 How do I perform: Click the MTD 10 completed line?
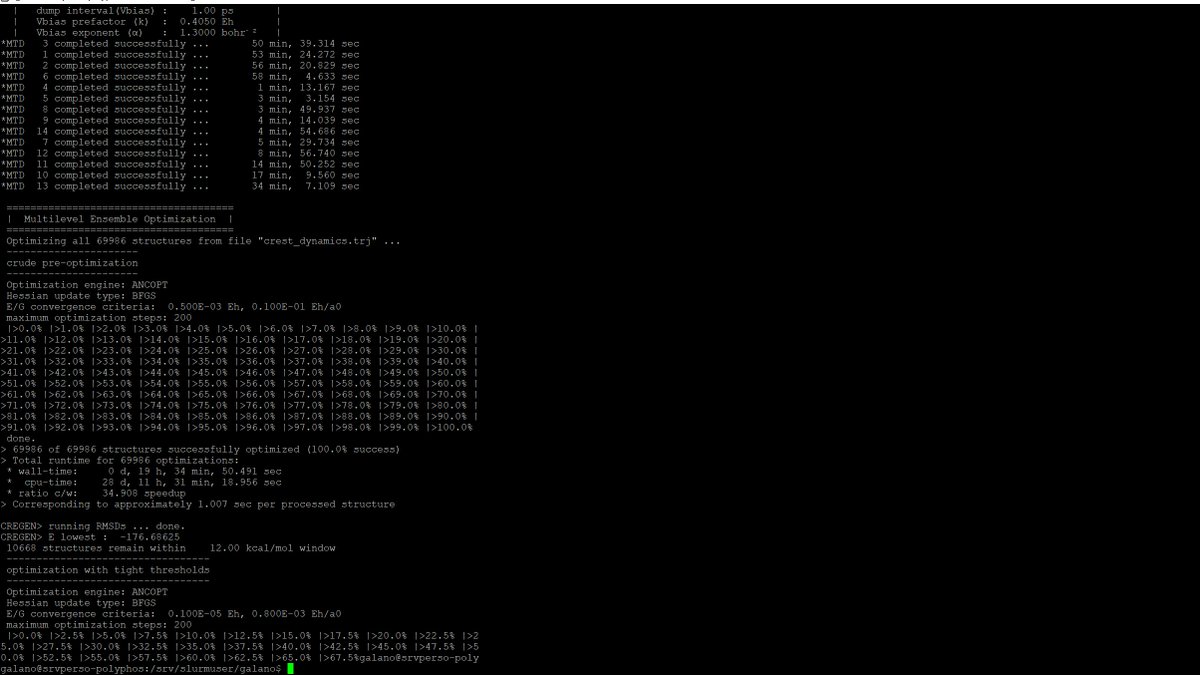pyautogui.click(x=180, y=175)
